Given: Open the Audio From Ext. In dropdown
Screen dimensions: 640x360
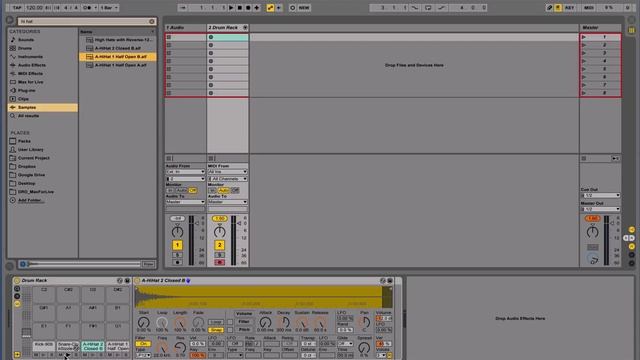Looking at the screenshot, I should [185, 172].
